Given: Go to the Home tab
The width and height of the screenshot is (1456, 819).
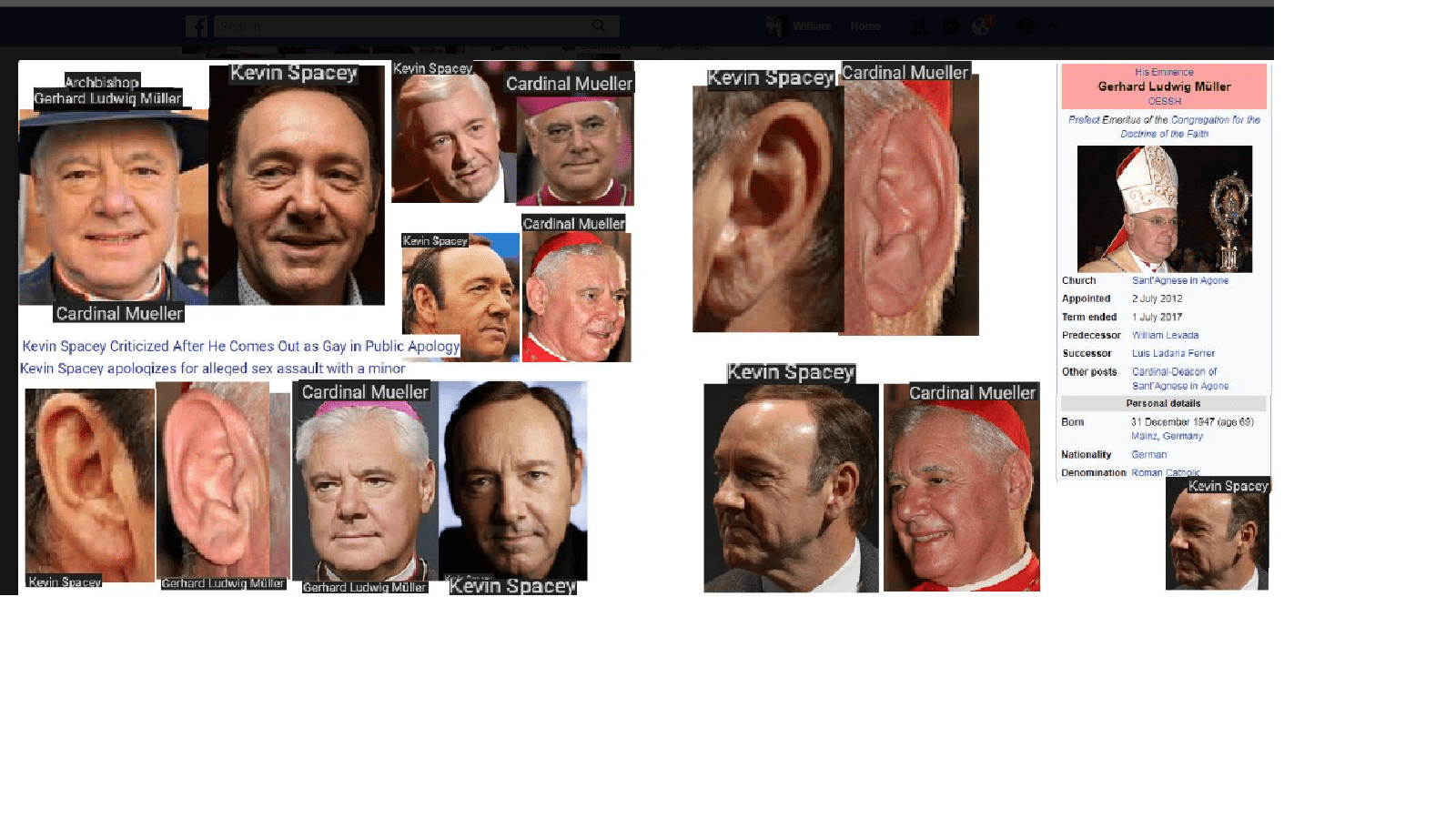Looking at the screenshot, I should click(865, 26).
